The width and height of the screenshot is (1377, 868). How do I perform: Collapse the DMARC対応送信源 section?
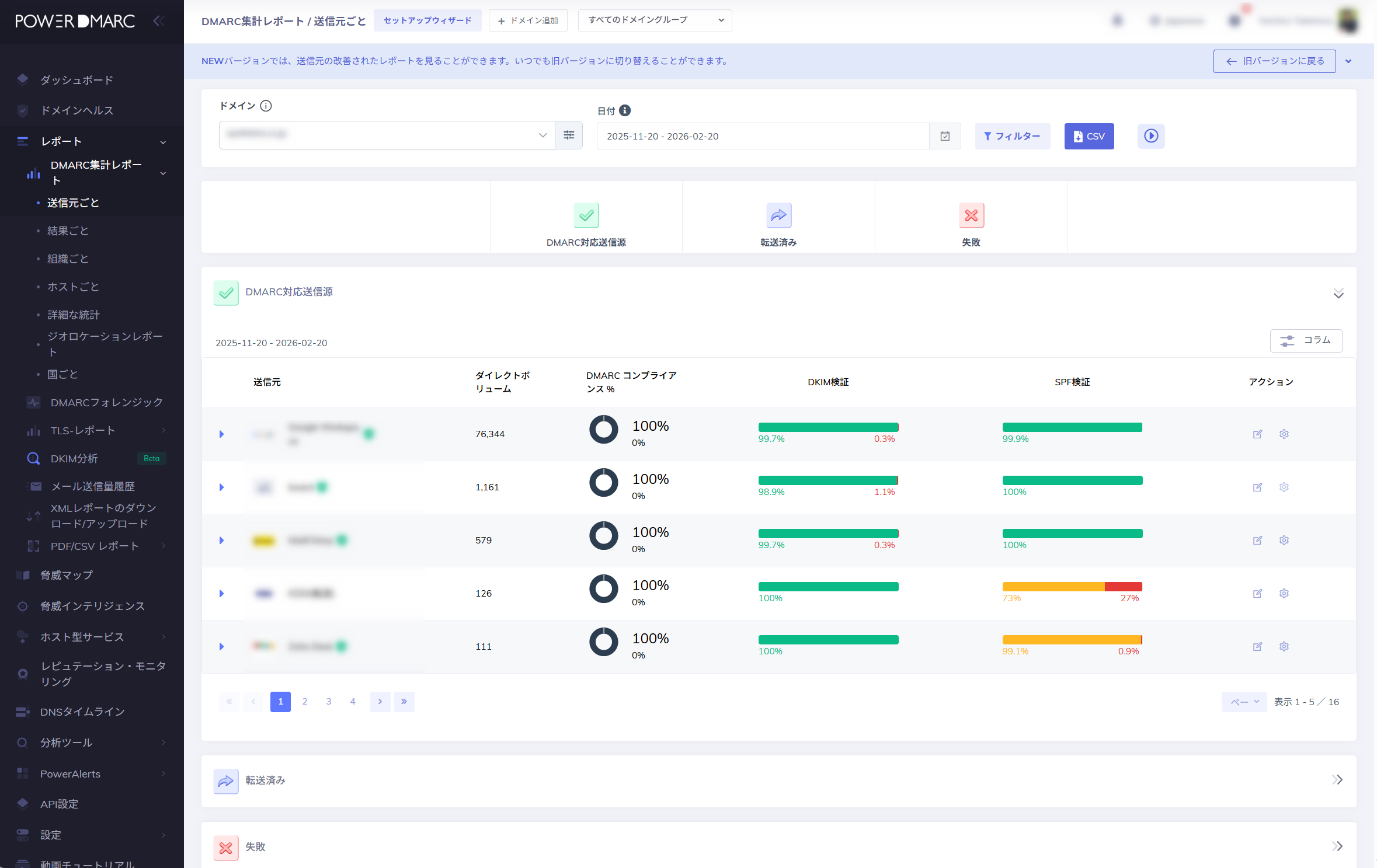pyautogui.click(x=1339, y=293)
